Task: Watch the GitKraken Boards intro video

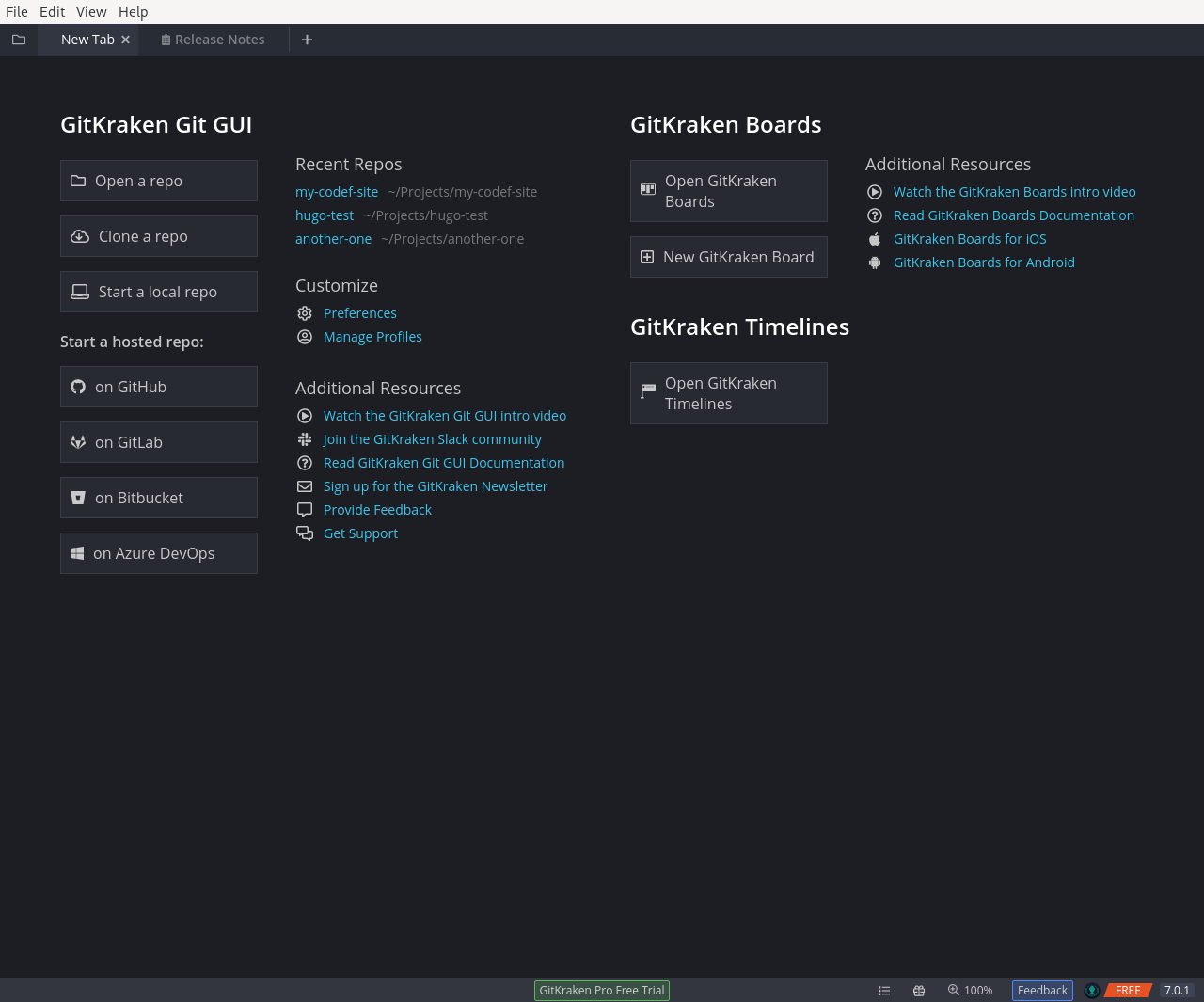Action: (1015, 192)
